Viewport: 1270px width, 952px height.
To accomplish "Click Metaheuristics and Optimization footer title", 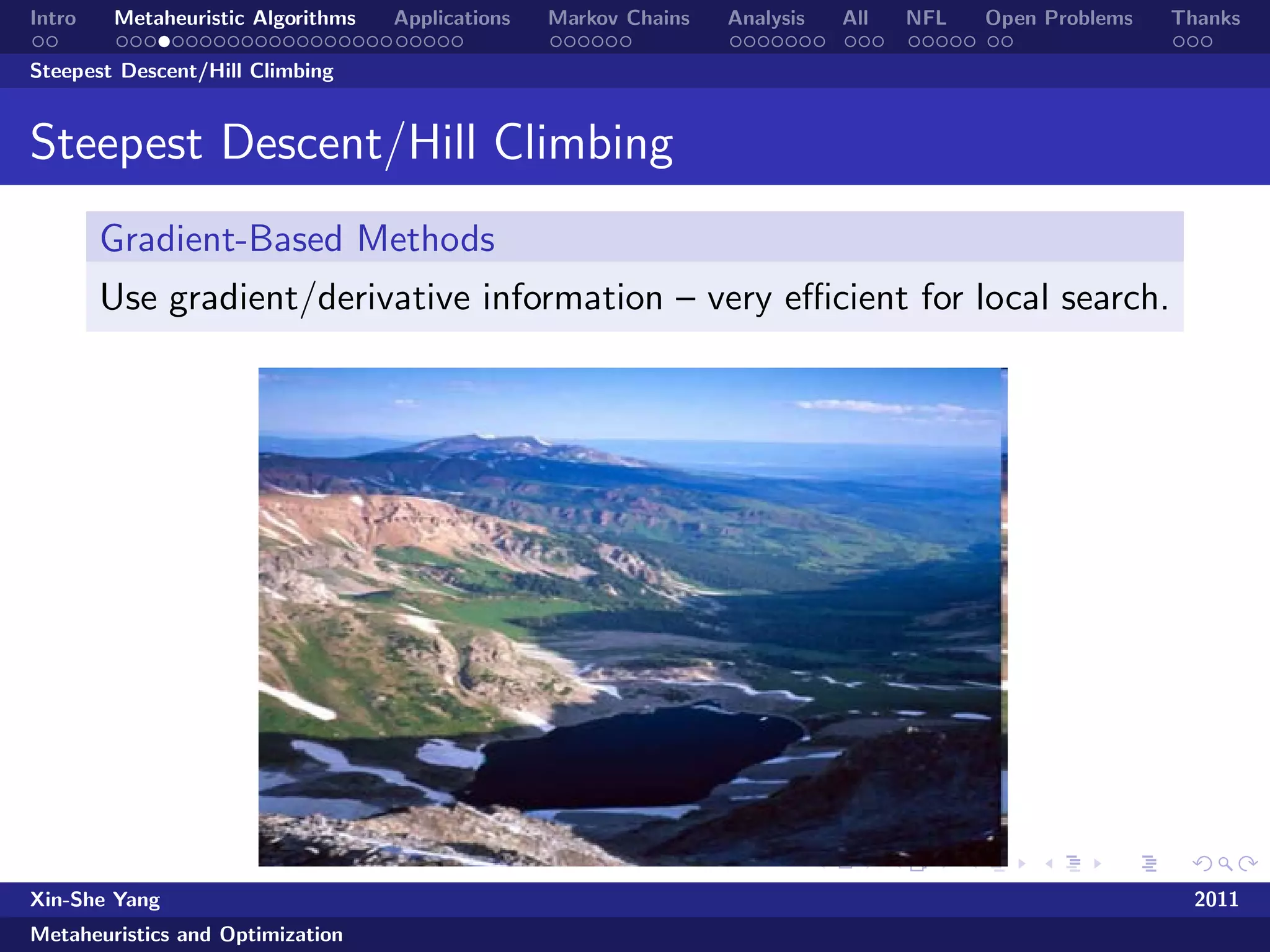I will (187, 934).
